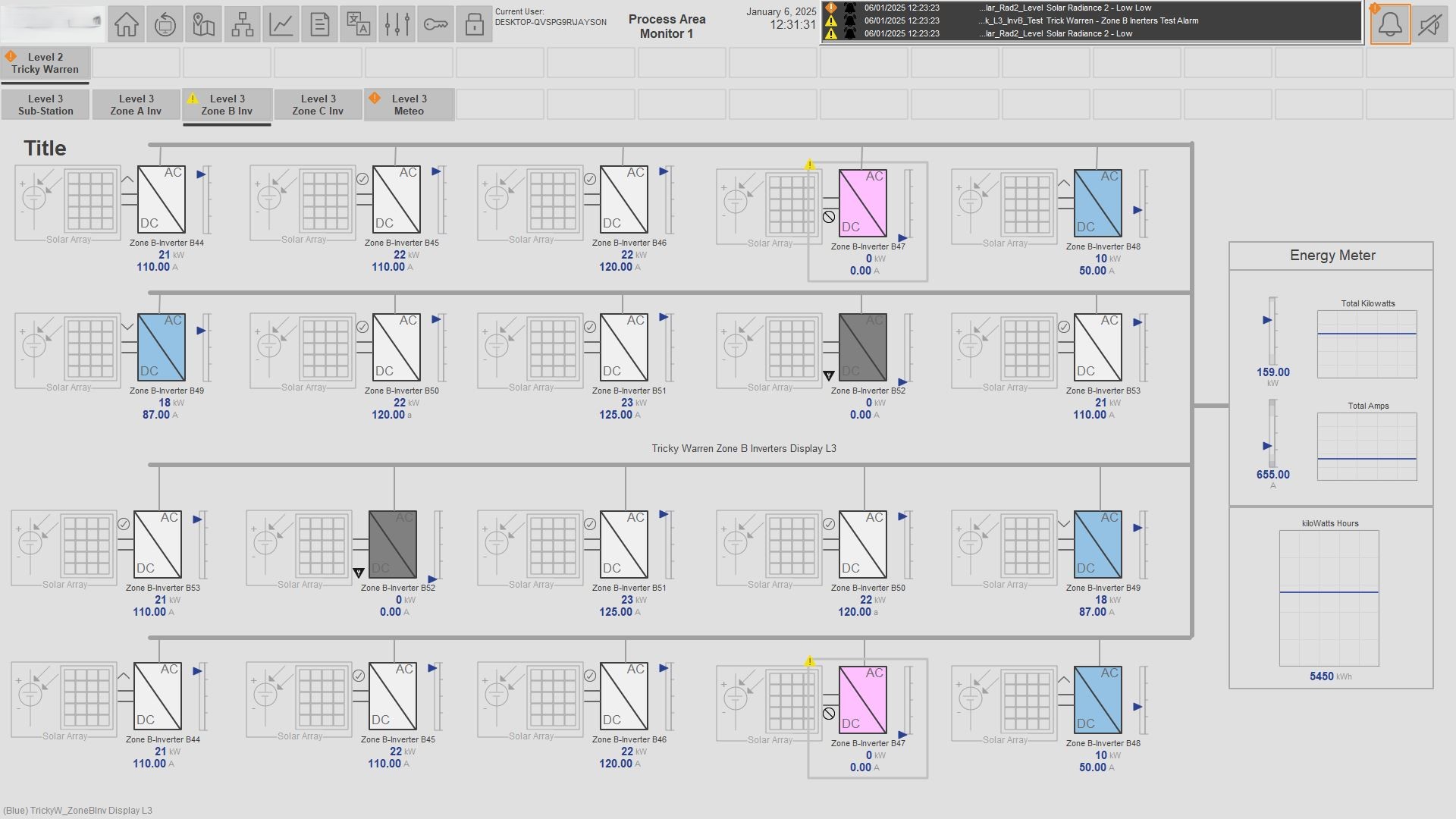This screenshot has height=819, width=1456.
Task: Switch to Level 3 Meteo tab
Action: pyautogui.click(x=409, y=105)
